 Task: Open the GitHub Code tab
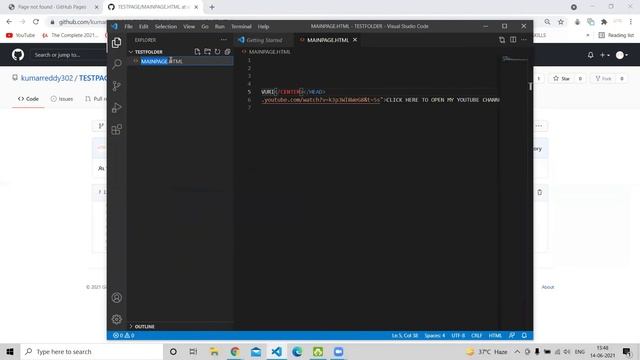[28, 99]
